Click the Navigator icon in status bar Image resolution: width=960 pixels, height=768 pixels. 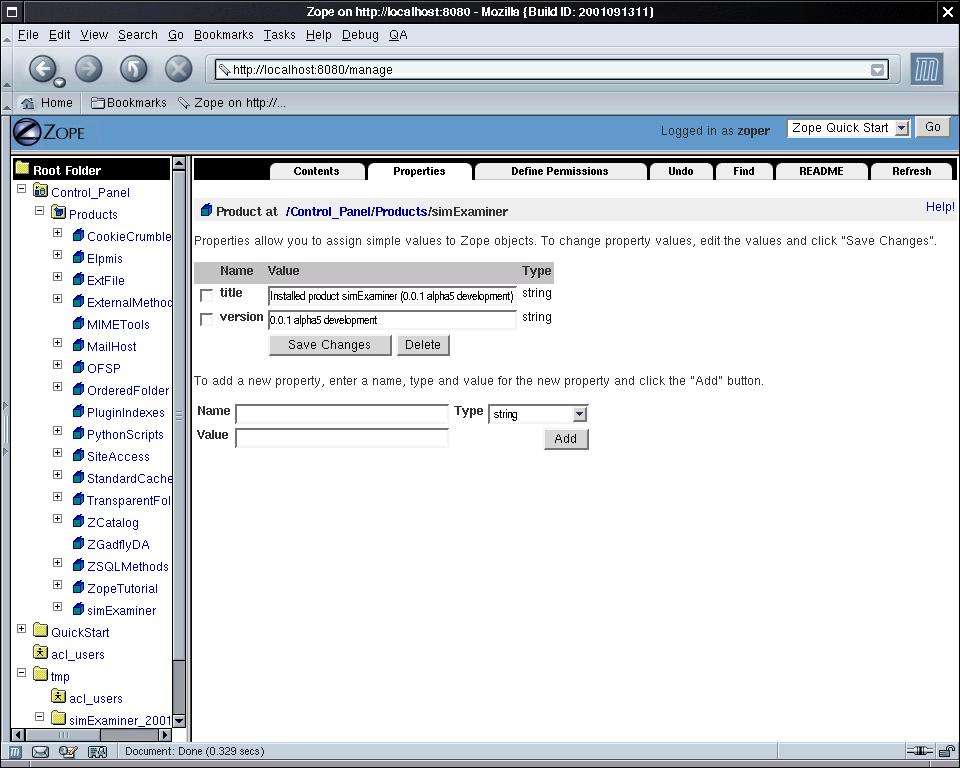[16, 751]
